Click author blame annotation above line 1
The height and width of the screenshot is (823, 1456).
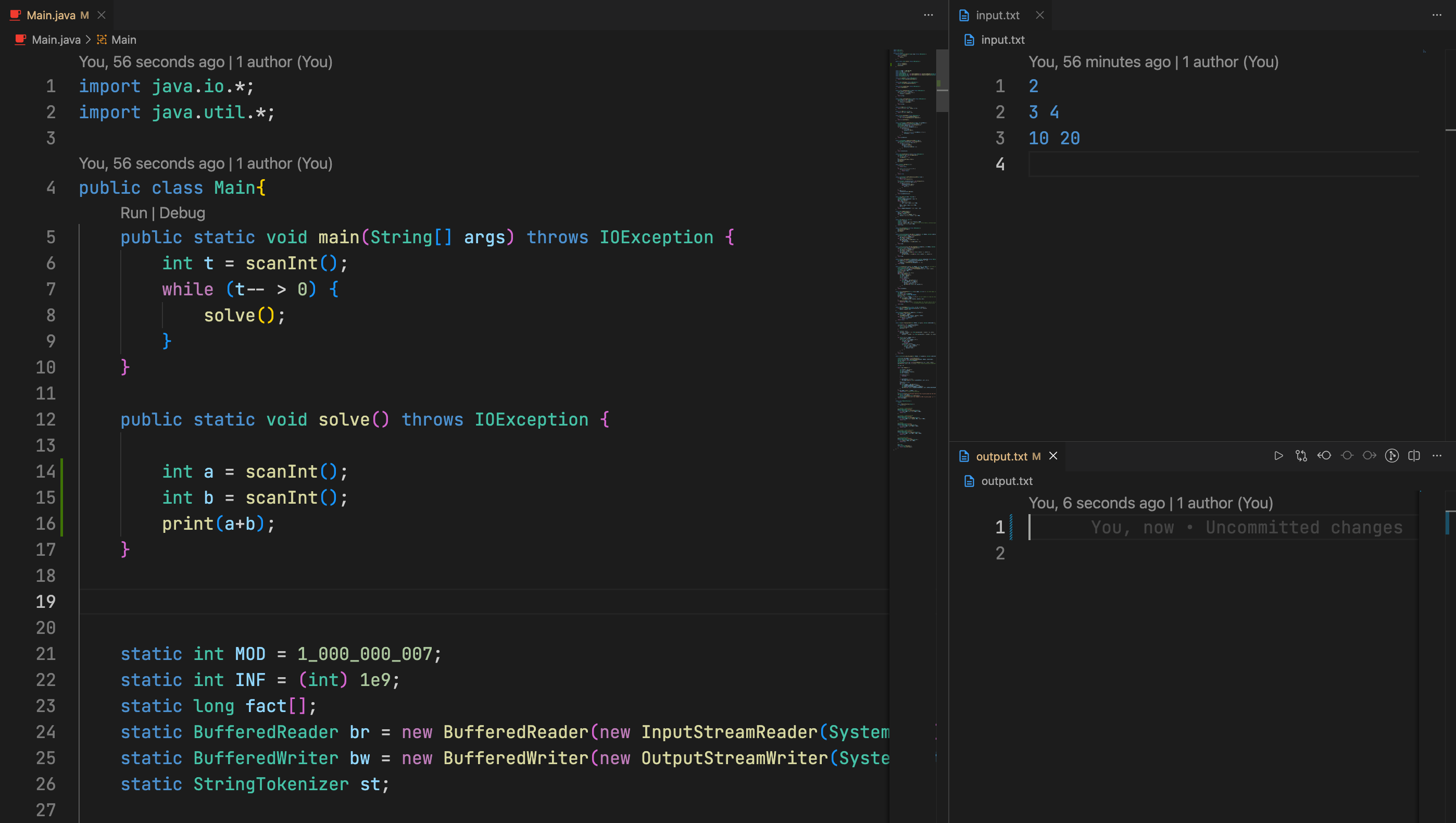pos(205,62)
